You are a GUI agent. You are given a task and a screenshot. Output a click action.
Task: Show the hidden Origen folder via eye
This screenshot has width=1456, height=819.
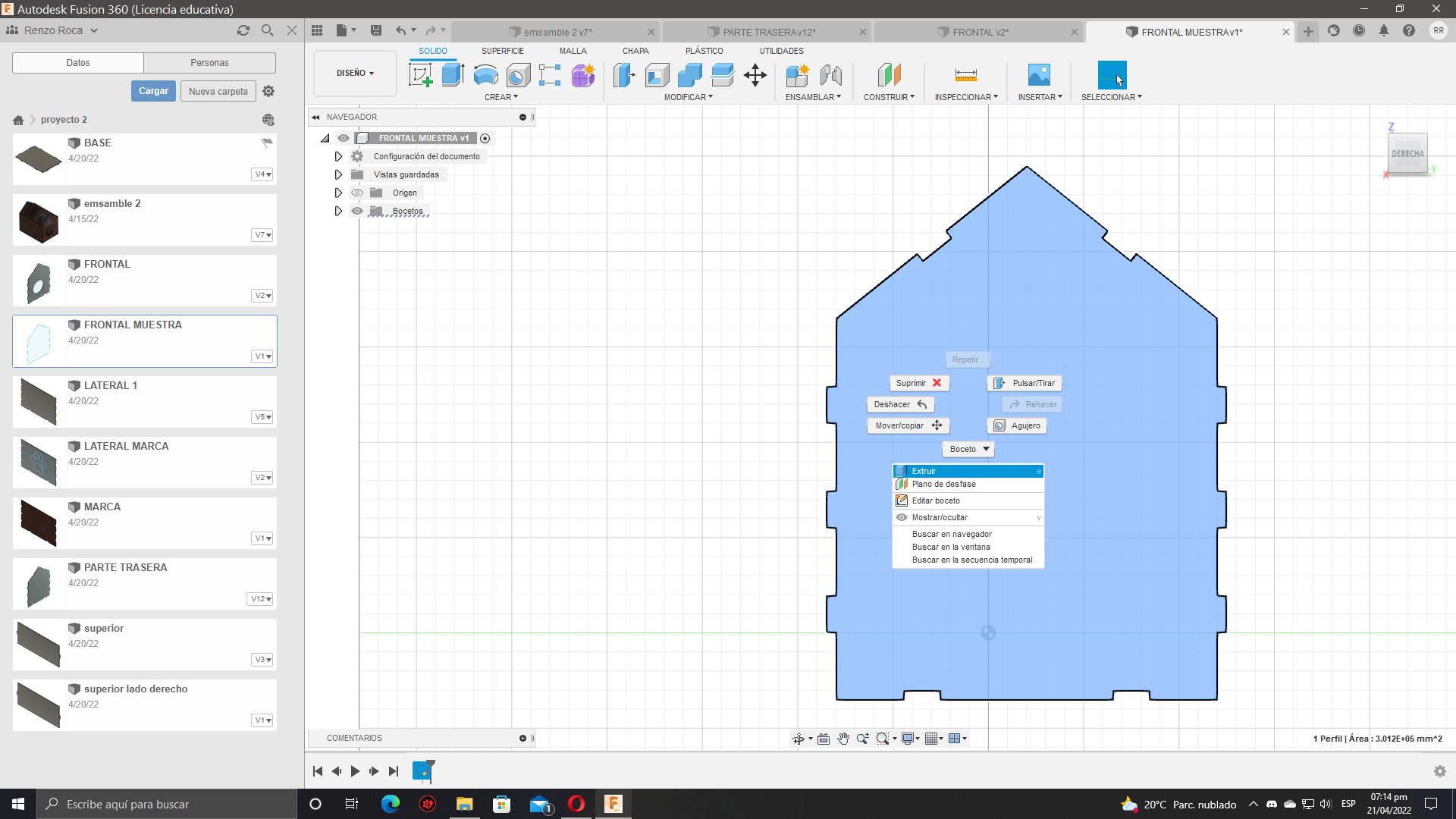(x=357, y=193)
